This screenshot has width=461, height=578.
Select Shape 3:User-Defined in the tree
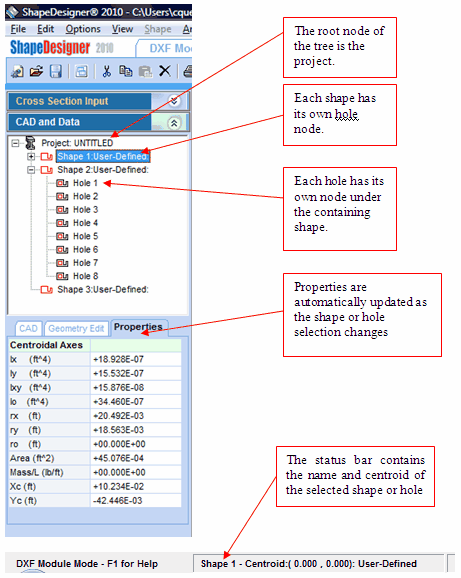tap(103, 290)
